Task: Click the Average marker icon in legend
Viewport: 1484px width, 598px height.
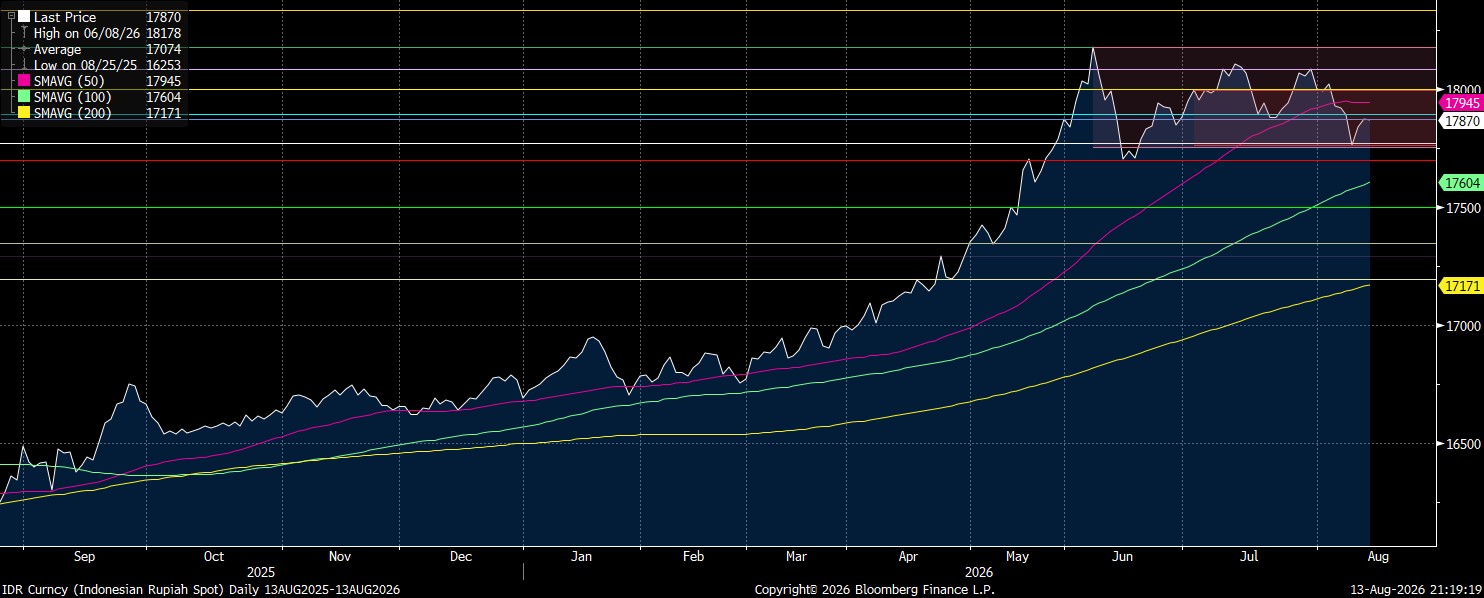Action: [24, 49]
